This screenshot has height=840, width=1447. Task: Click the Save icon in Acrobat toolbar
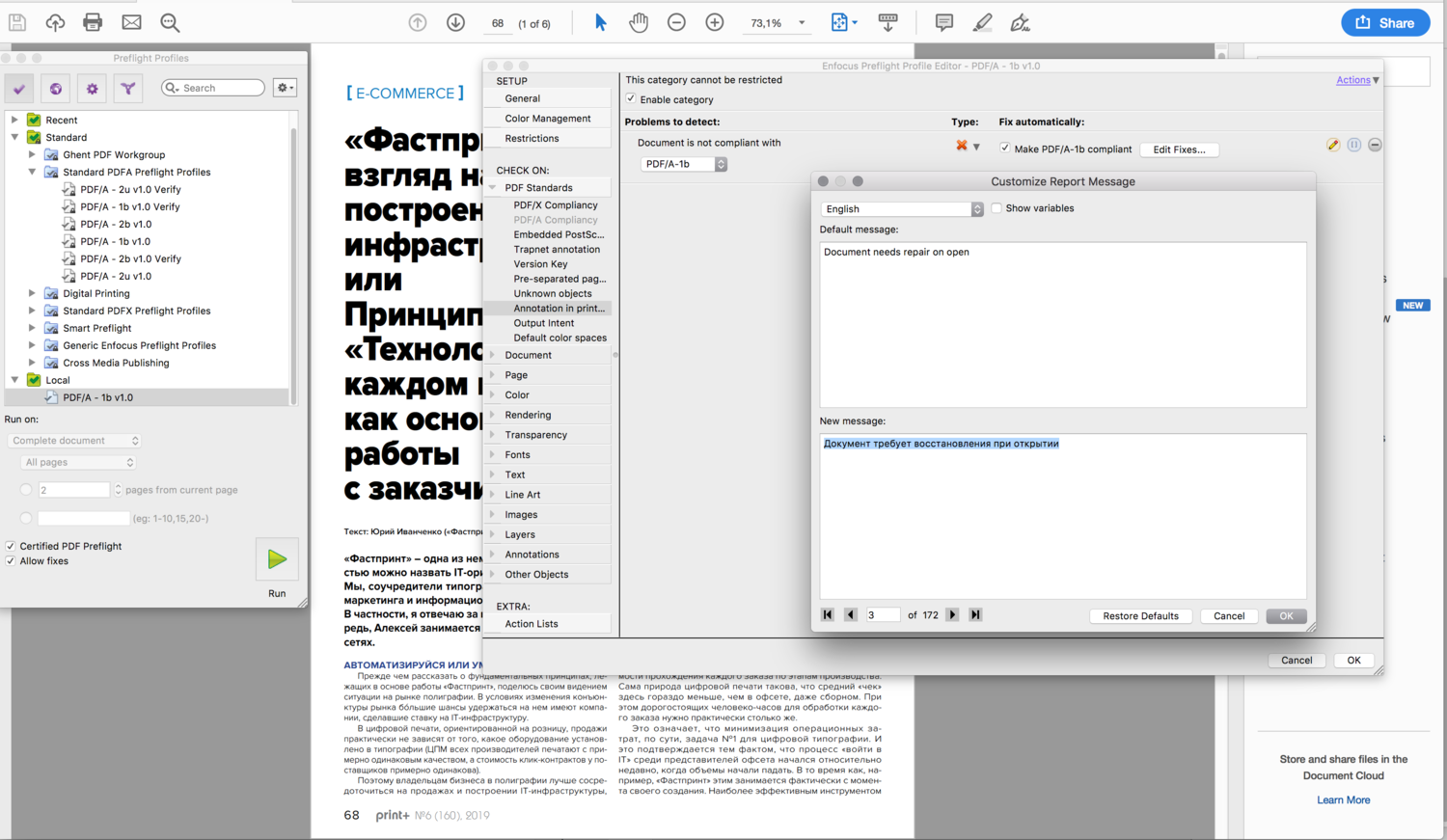(17, 22)
